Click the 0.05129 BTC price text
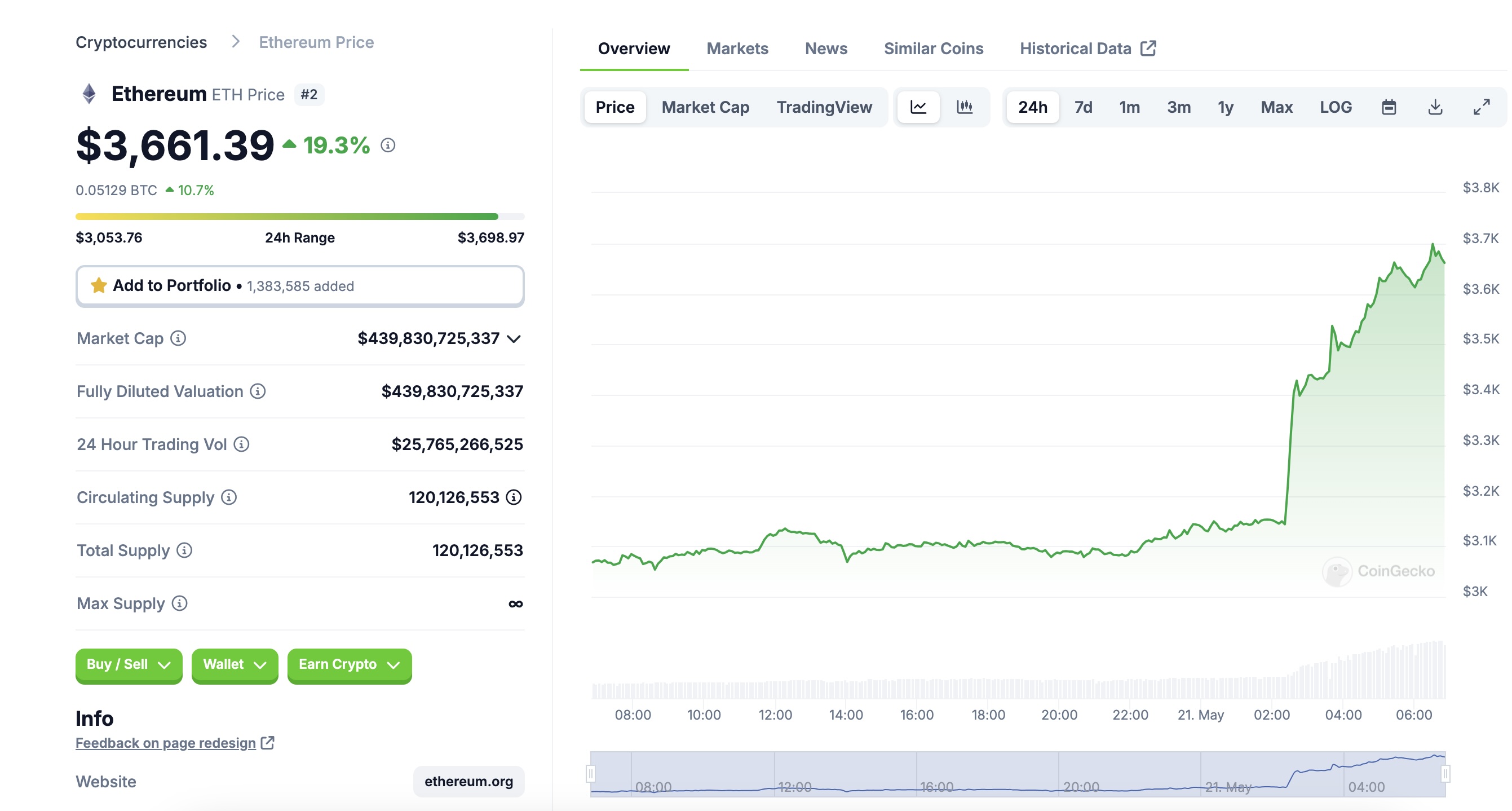The image size is (1512, 811). pos(116,190)
